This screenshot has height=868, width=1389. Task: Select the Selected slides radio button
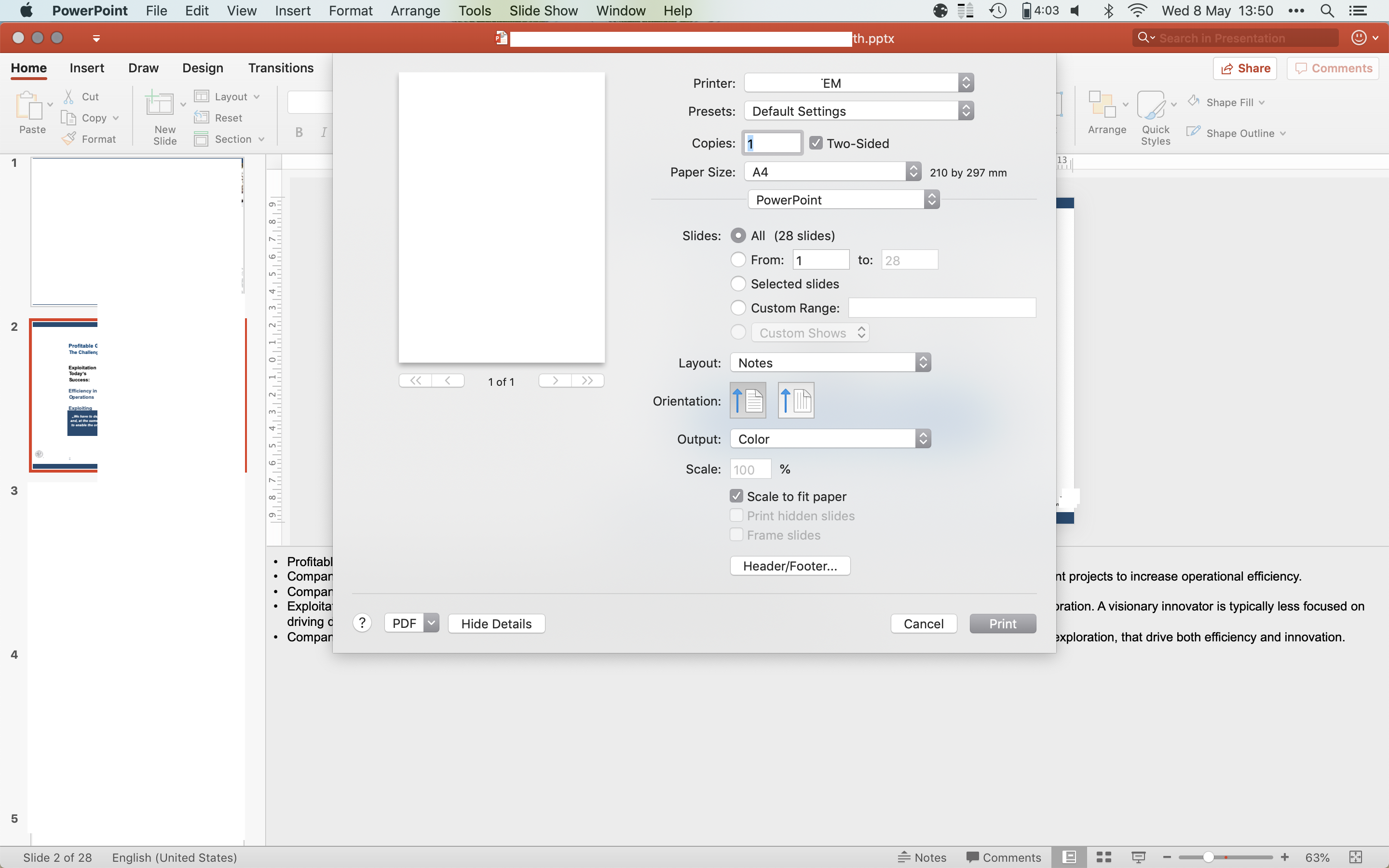click(738, 284)
